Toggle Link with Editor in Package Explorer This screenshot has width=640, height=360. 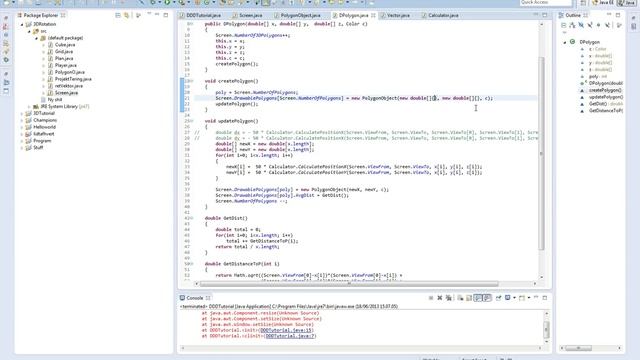126,15
